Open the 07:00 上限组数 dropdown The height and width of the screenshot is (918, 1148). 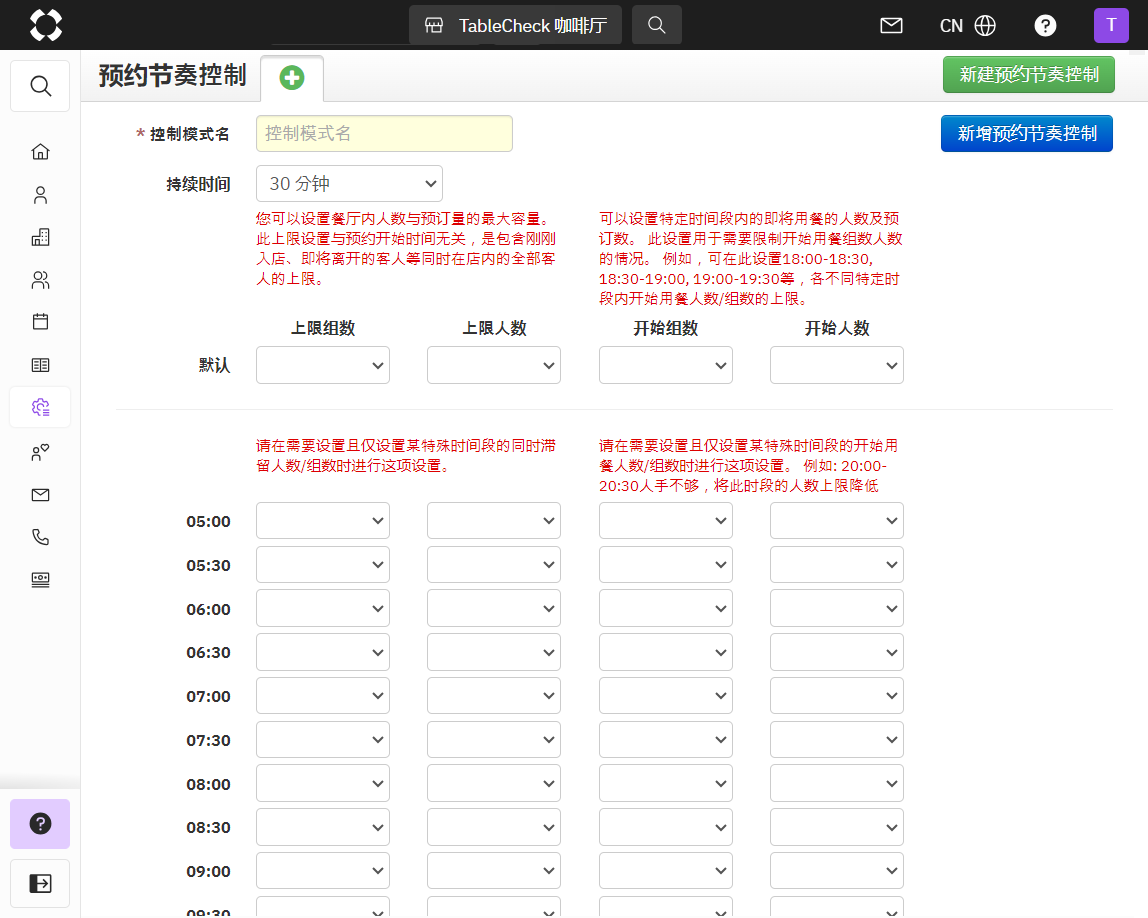(323, 695)
